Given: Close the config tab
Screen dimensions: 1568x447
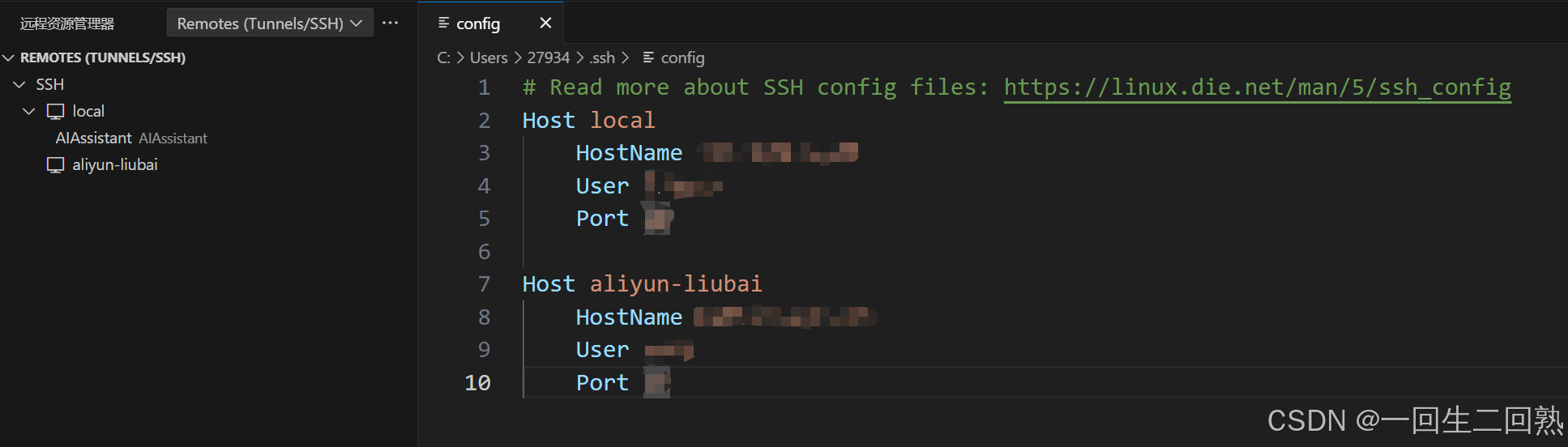Looking at the screenshot, I should pos(545,23).
